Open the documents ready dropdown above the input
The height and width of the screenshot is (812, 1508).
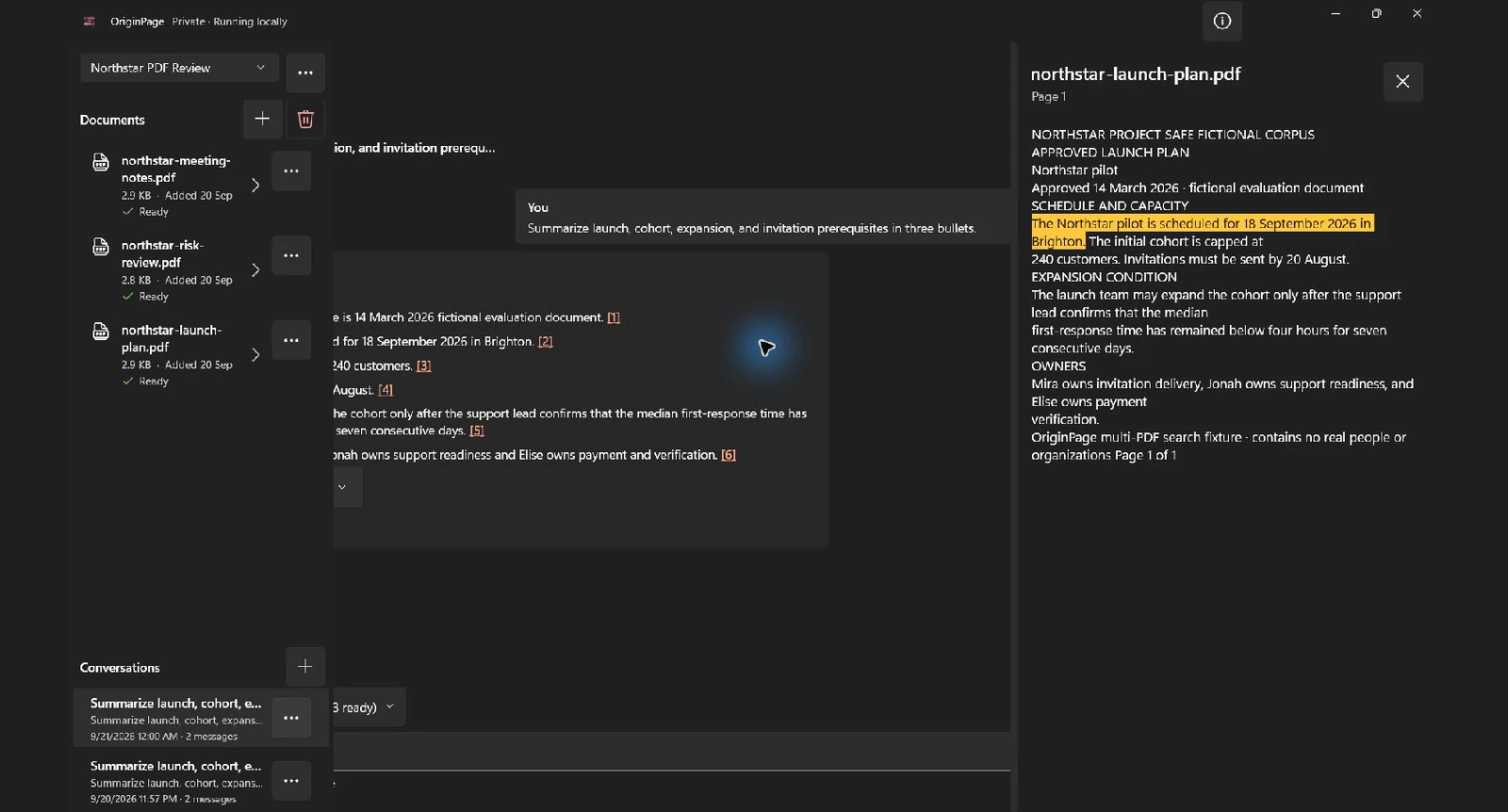369,706
